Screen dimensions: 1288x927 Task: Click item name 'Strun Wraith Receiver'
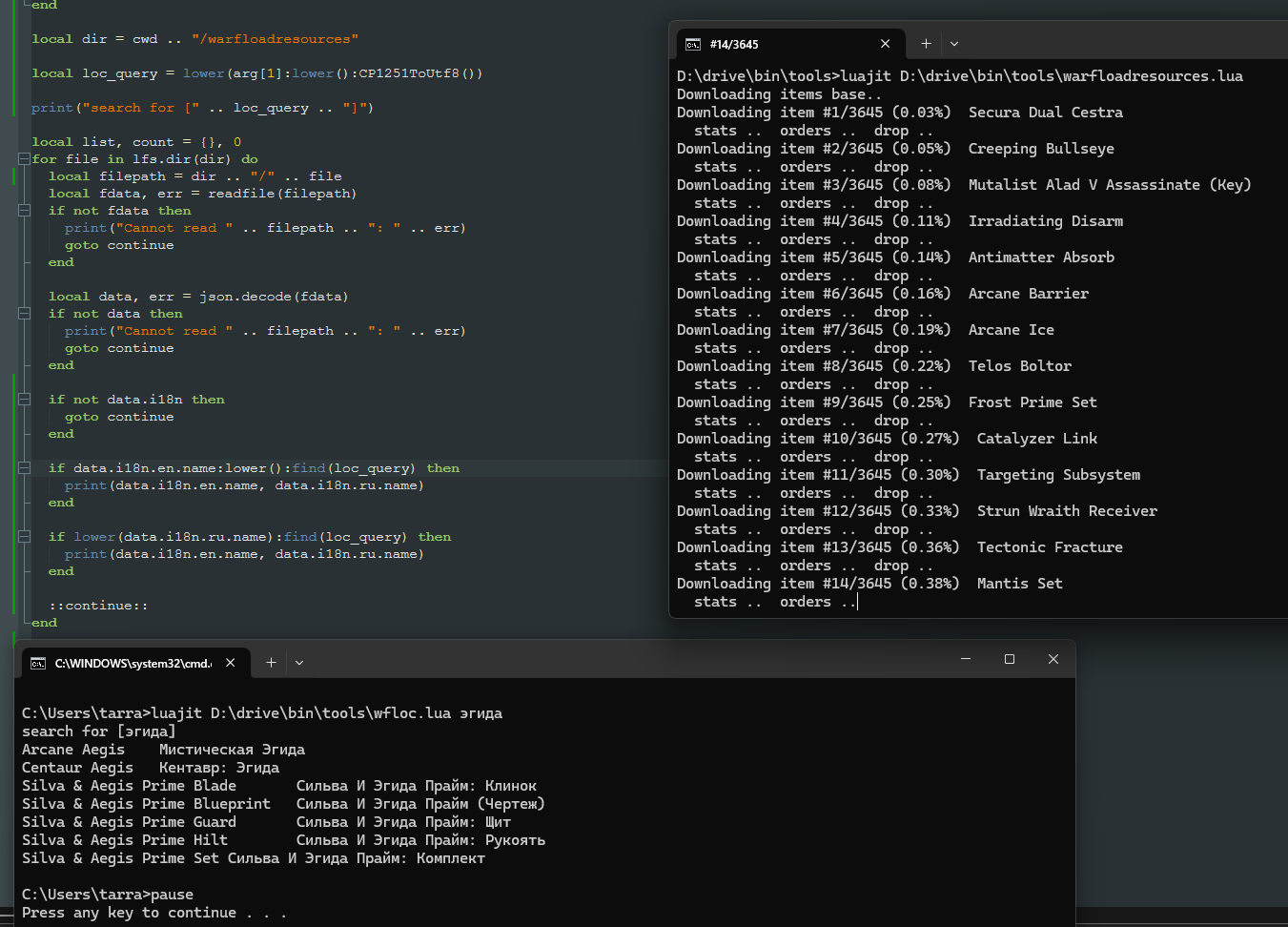(x=1067, y=511)
